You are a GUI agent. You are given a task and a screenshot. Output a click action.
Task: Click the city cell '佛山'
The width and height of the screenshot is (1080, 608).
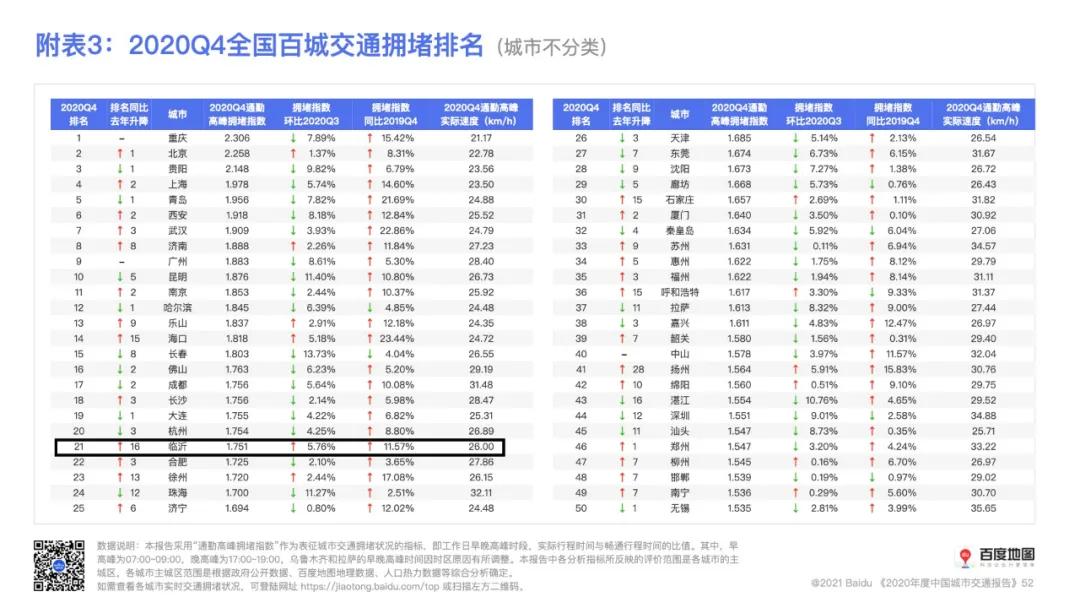178,370
